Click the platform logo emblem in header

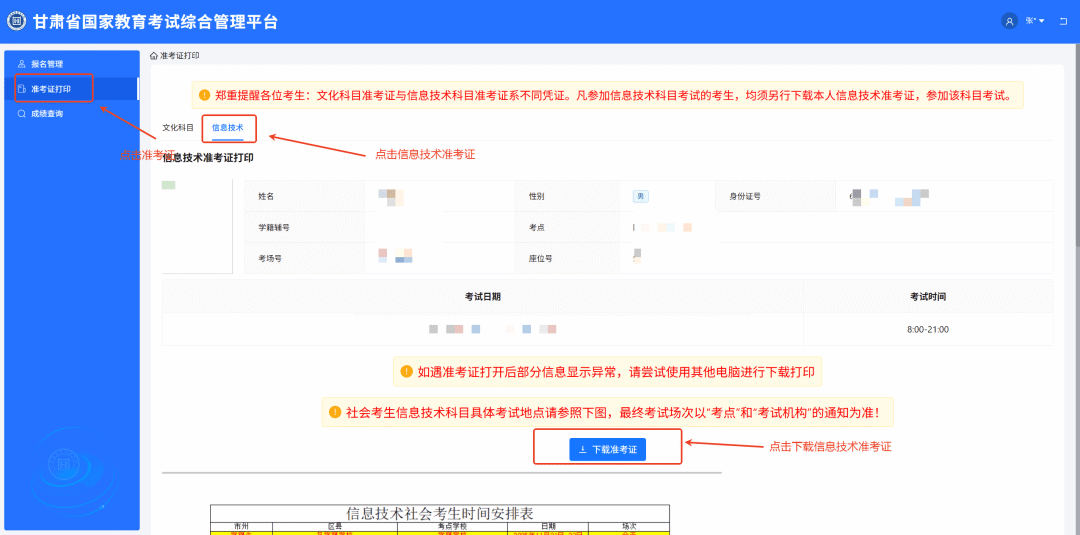point(17,21)
